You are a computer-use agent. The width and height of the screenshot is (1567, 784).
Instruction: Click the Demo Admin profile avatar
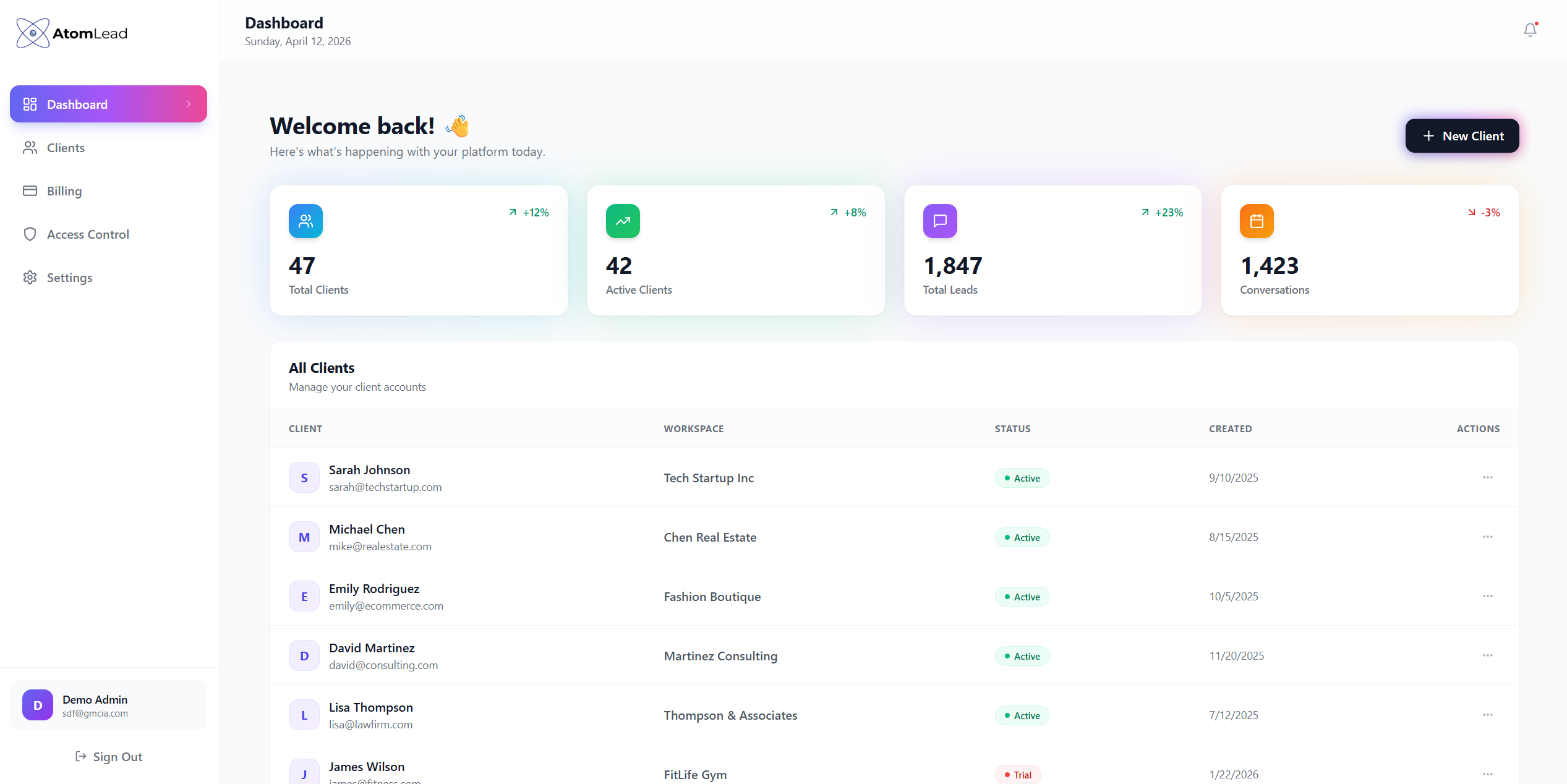coord(37,704)
